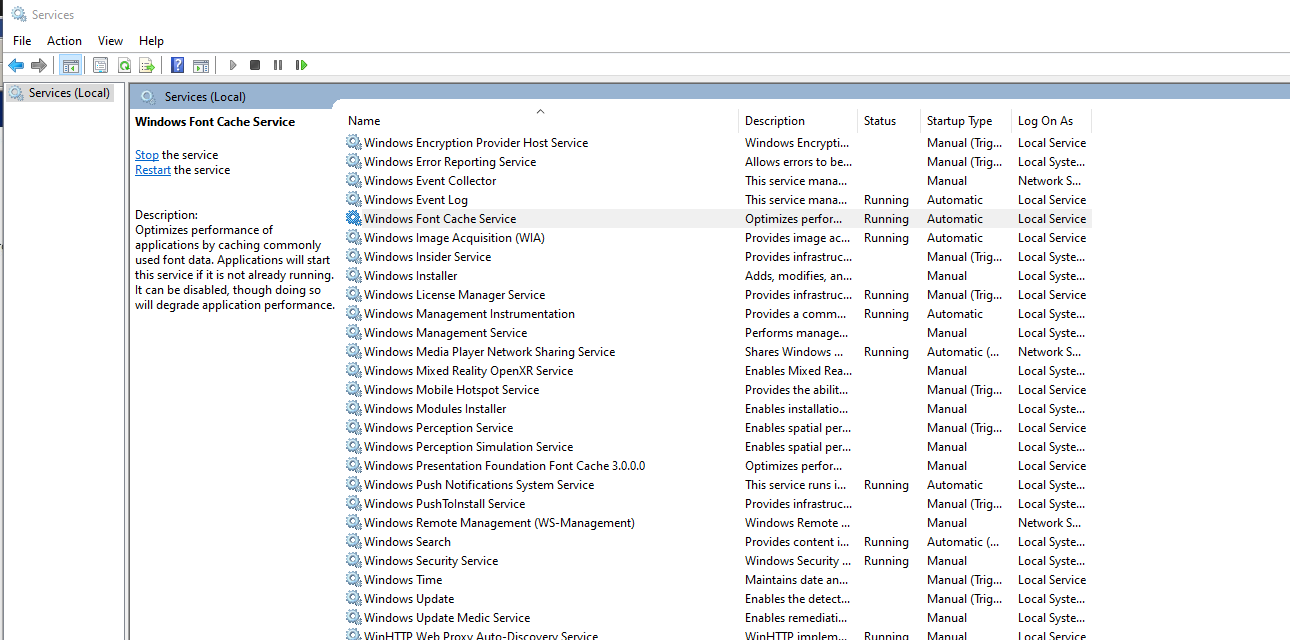The width and height of the screenshot is (1290, 640).
Task: Click the Export List toolbar icon
Action: 147,65
